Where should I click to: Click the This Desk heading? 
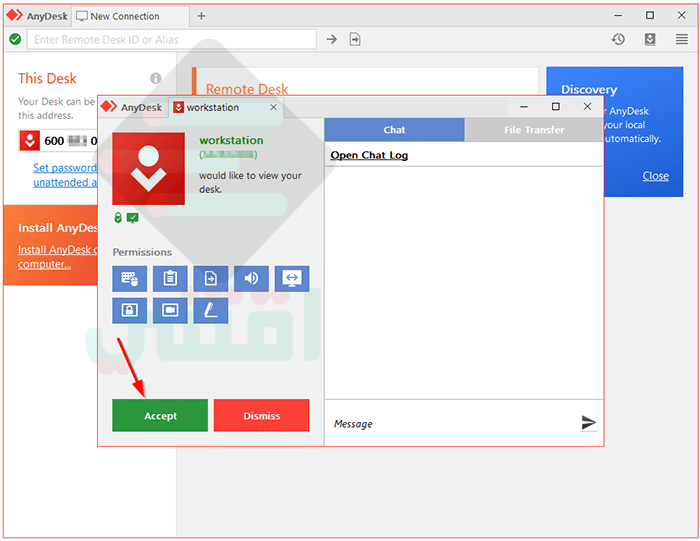tap(47, 79)
